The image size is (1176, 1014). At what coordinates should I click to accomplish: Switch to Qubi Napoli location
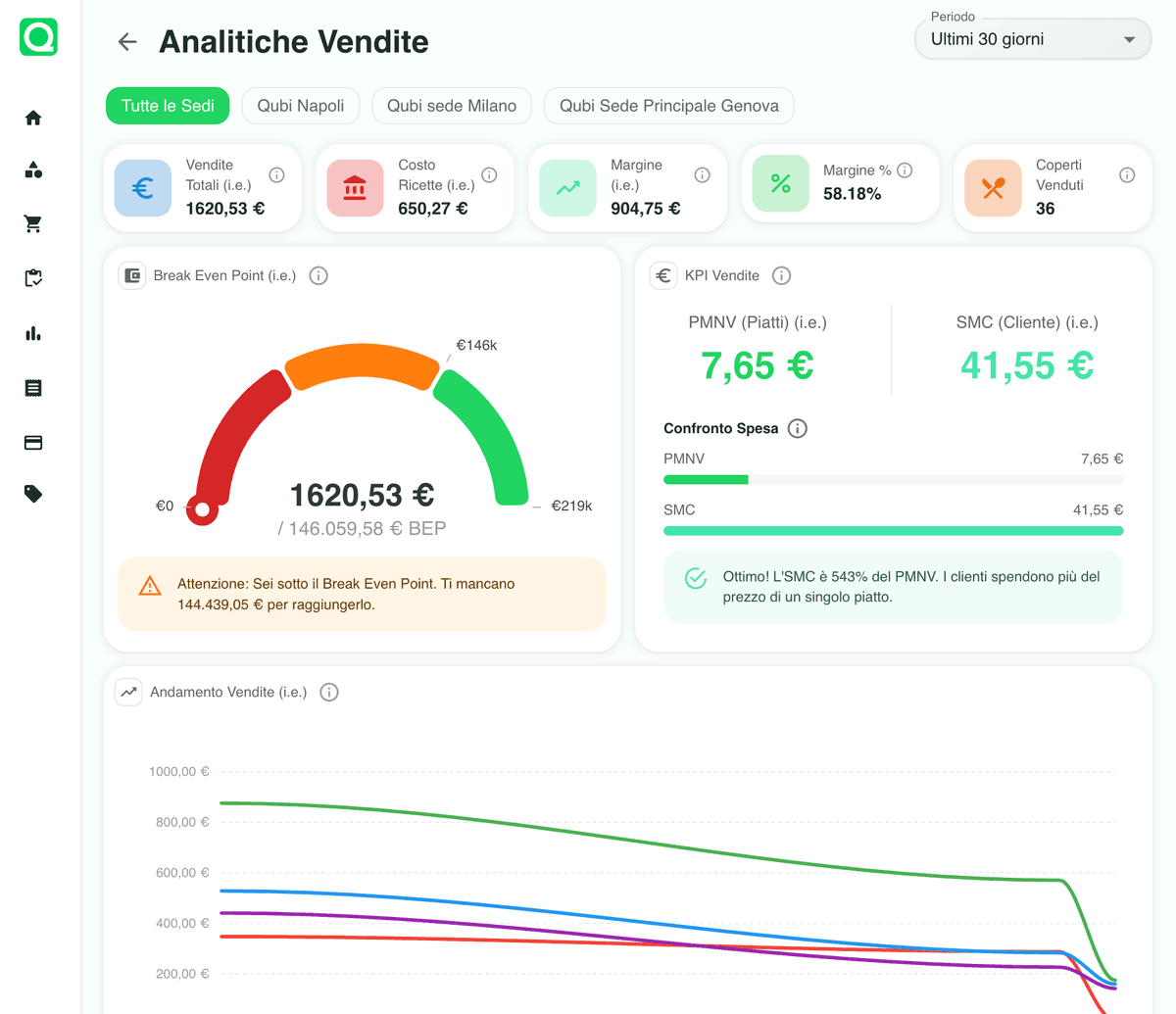click(300, 106)
